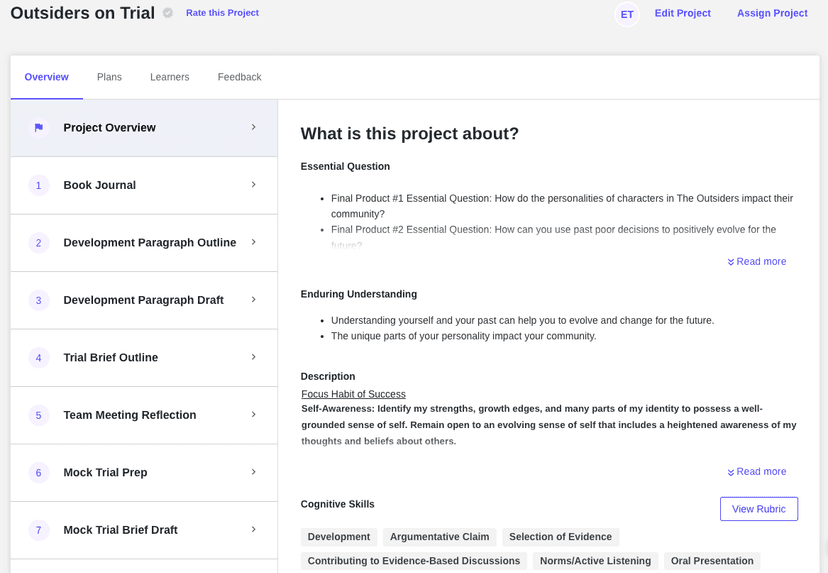Screen dimensions: 828x573
Task: Click the View Rubric button
Action: pyautogui.click(x=758, y=509)
